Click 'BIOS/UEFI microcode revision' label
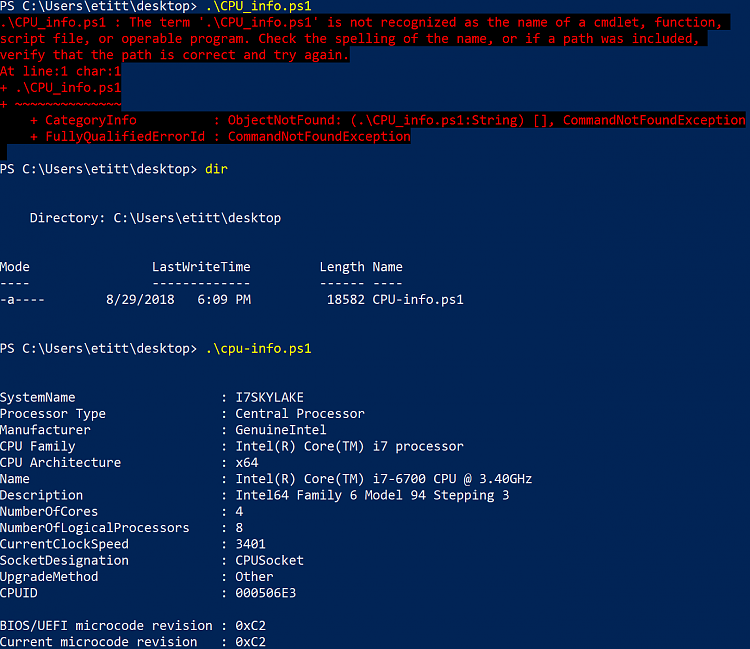 coord(106,626)
